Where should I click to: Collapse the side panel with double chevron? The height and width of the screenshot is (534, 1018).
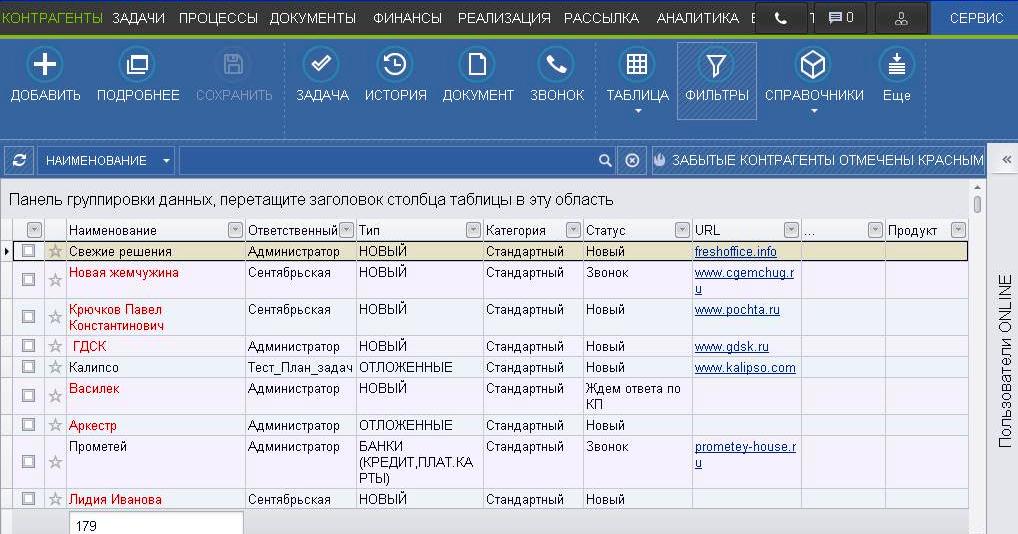click(1006, 160)
